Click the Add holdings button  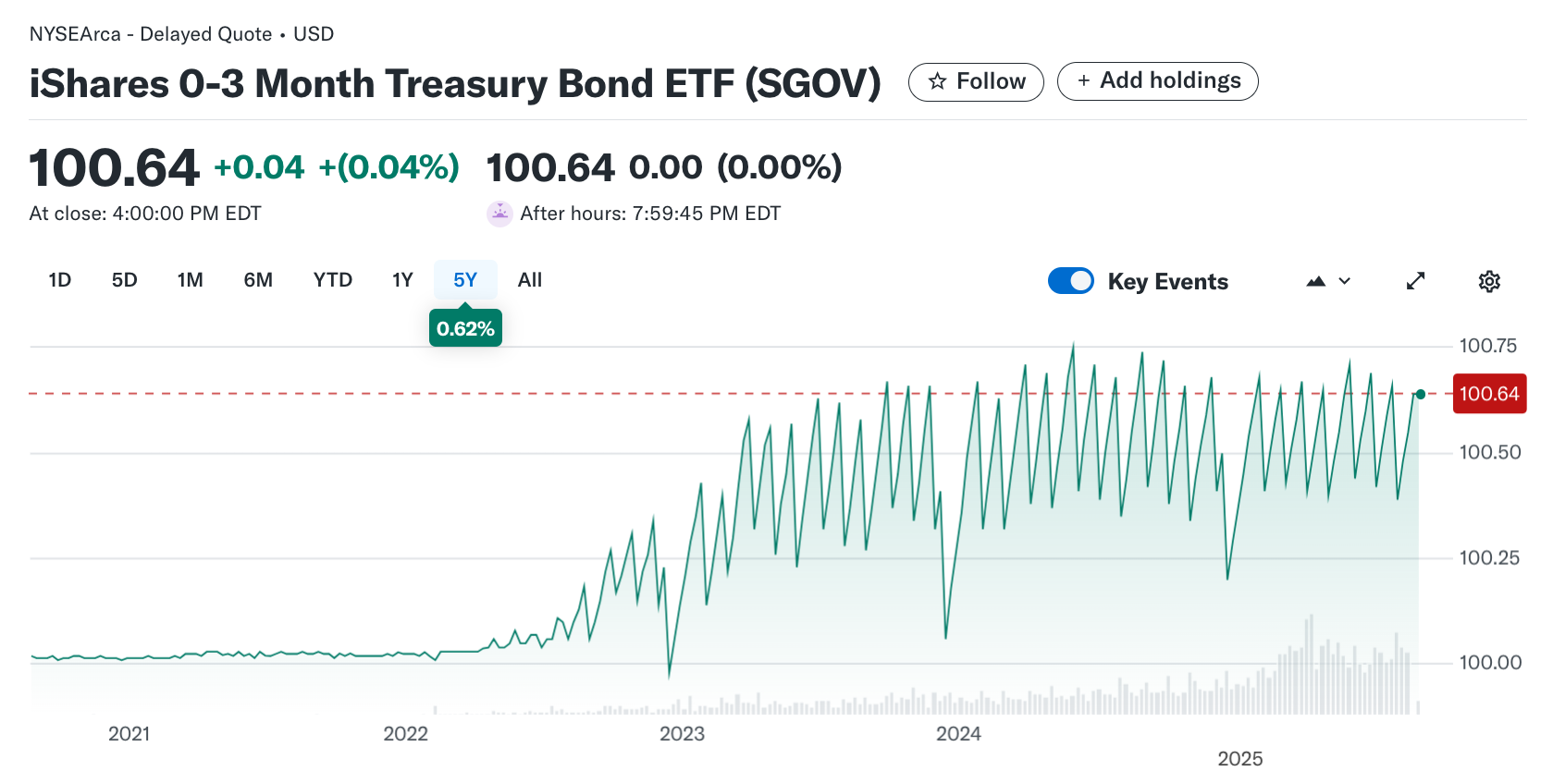(1157, 81)
